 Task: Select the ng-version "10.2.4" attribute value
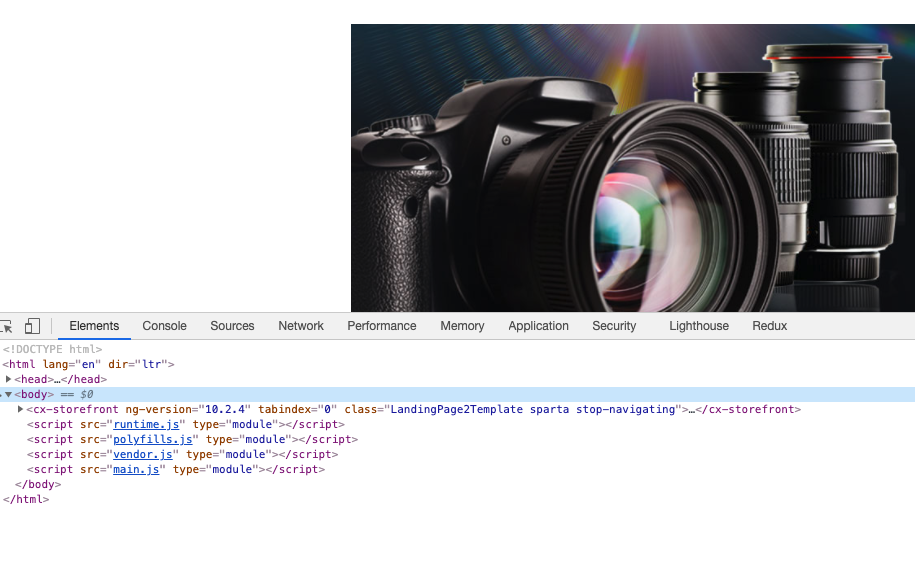click(x=225, y=410)
